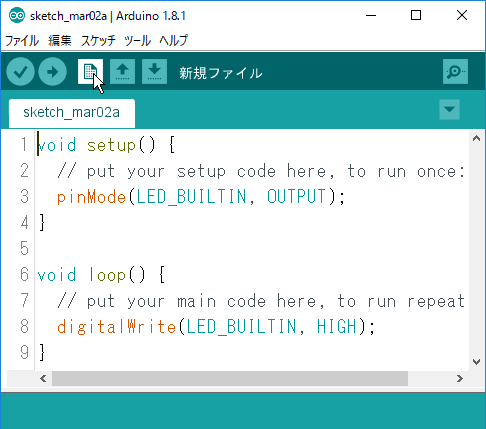
Task: Click the horizontal scrollbar thumb
Action: [230, 378]
